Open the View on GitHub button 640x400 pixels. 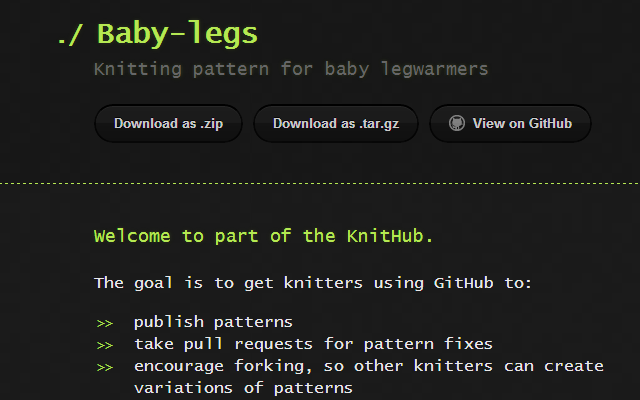(510, 124)
